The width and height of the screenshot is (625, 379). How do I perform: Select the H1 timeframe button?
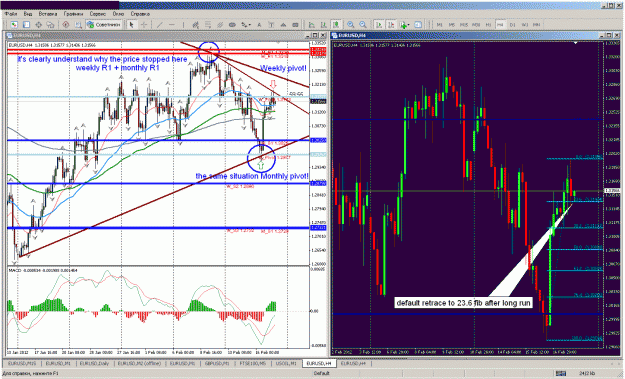pos(488,25)
